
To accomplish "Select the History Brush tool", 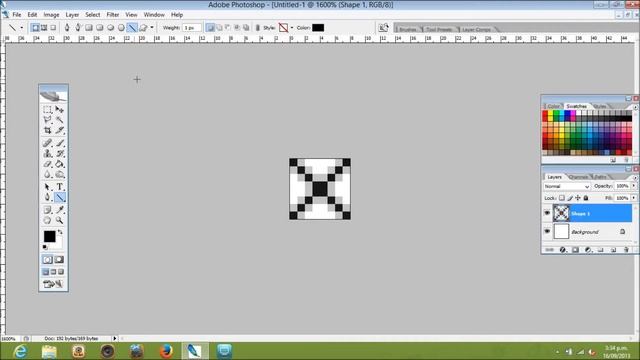I will (60, 153).
